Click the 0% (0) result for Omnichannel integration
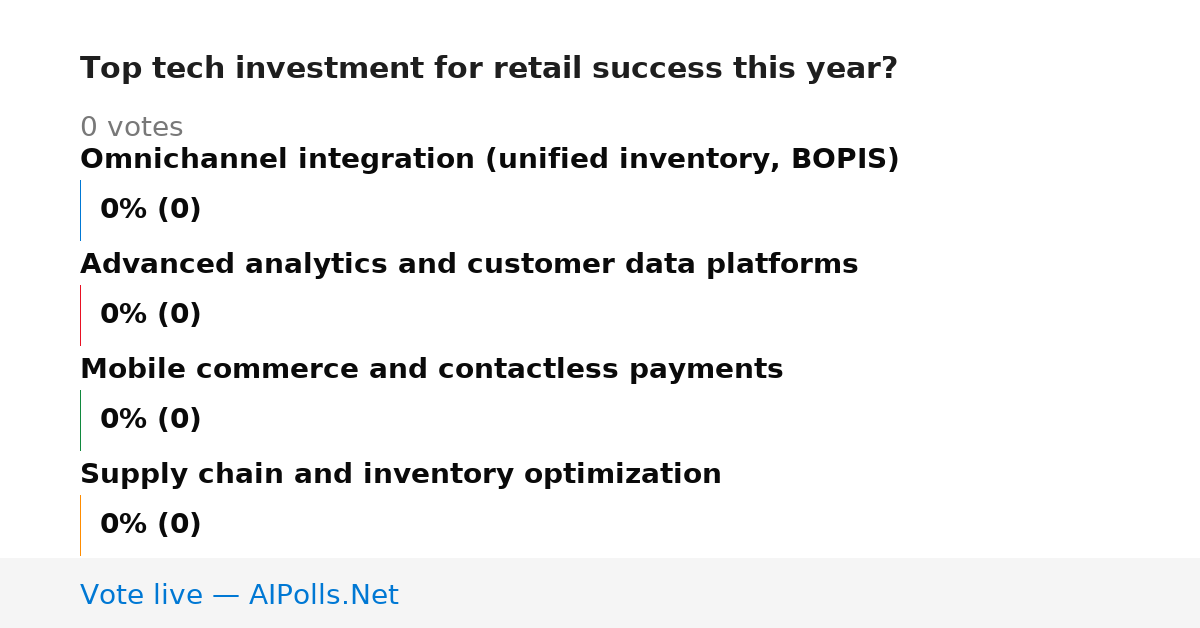Image resolution: width=1200 pixels, height=628 pixels. [x=150, y=210]
